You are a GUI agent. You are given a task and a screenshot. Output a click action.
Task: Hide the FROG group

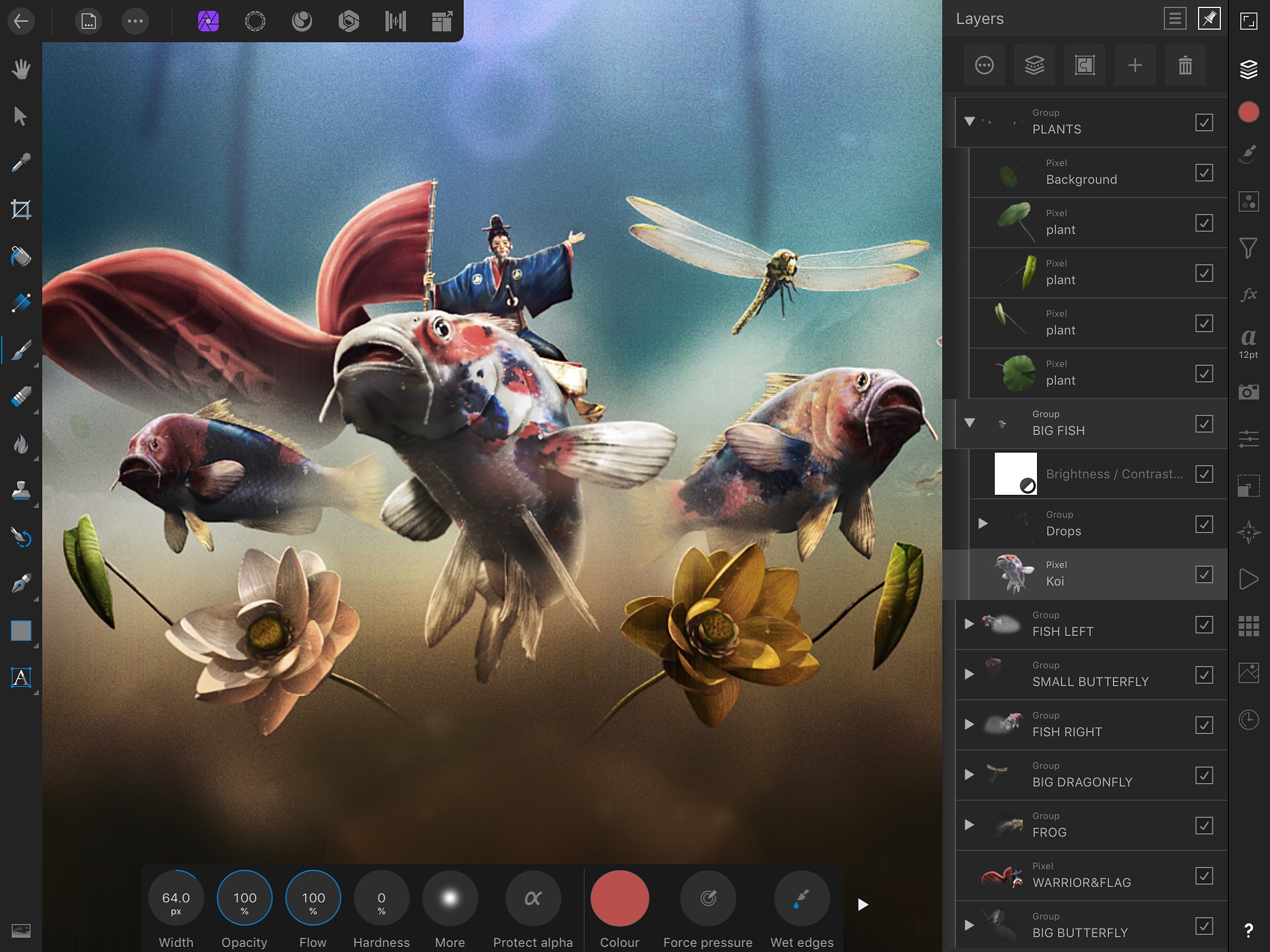coord(1204,825)
